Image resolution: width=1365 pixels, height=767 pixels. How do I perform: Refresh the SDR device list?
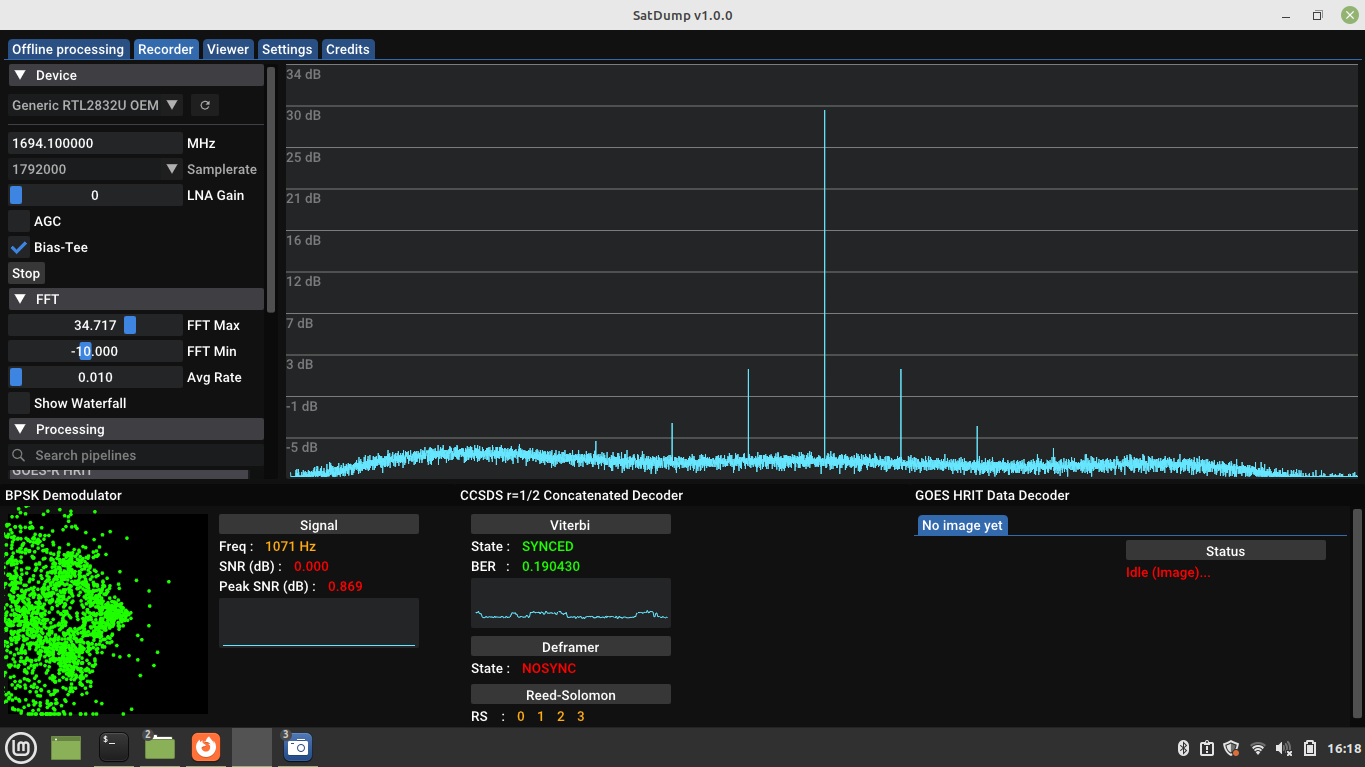pos(205,104)
